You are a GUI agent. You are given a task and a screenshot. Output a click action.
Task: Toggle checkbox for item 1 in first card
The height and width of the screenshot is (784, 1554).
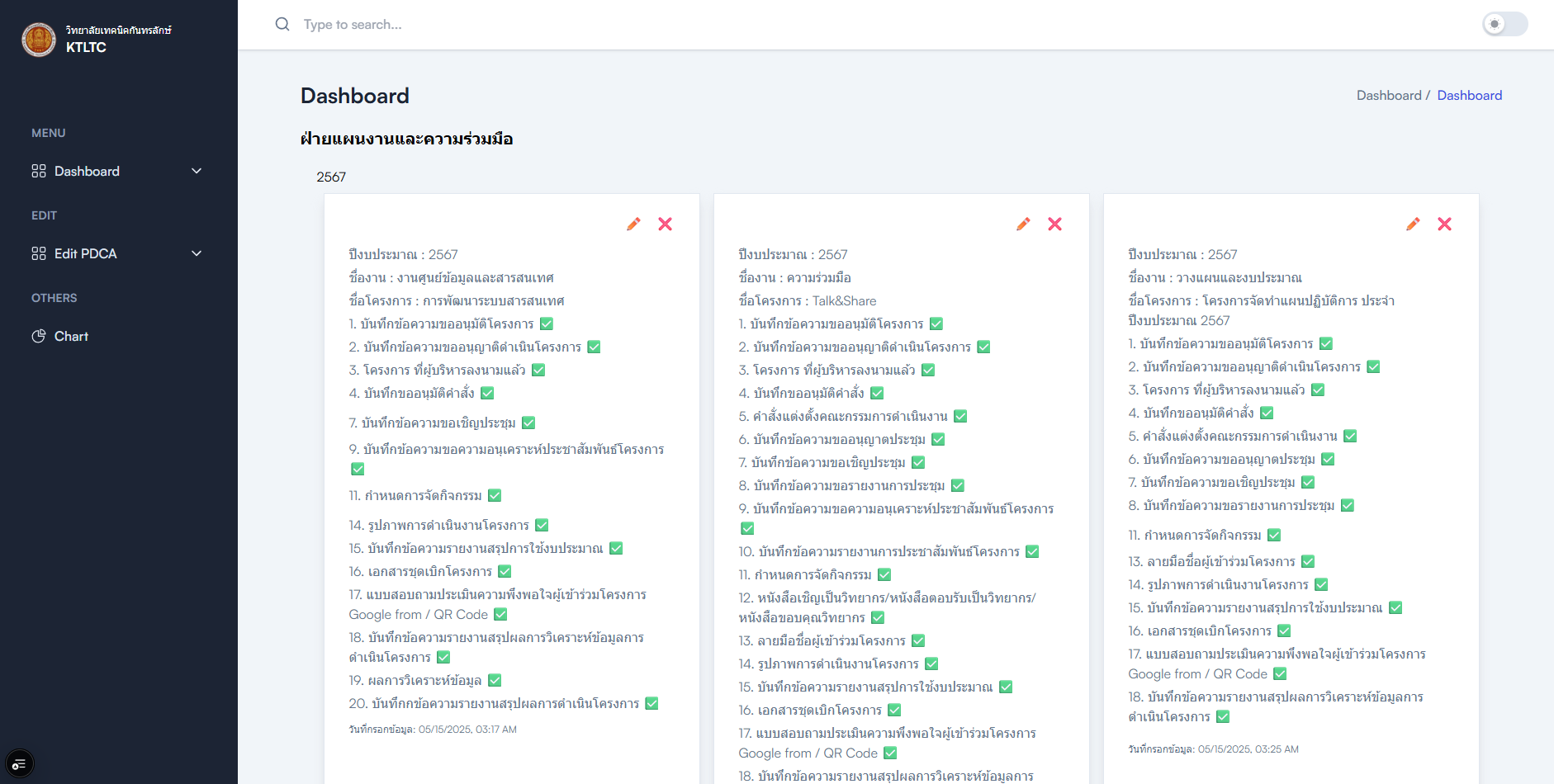(x=547, y=324)
